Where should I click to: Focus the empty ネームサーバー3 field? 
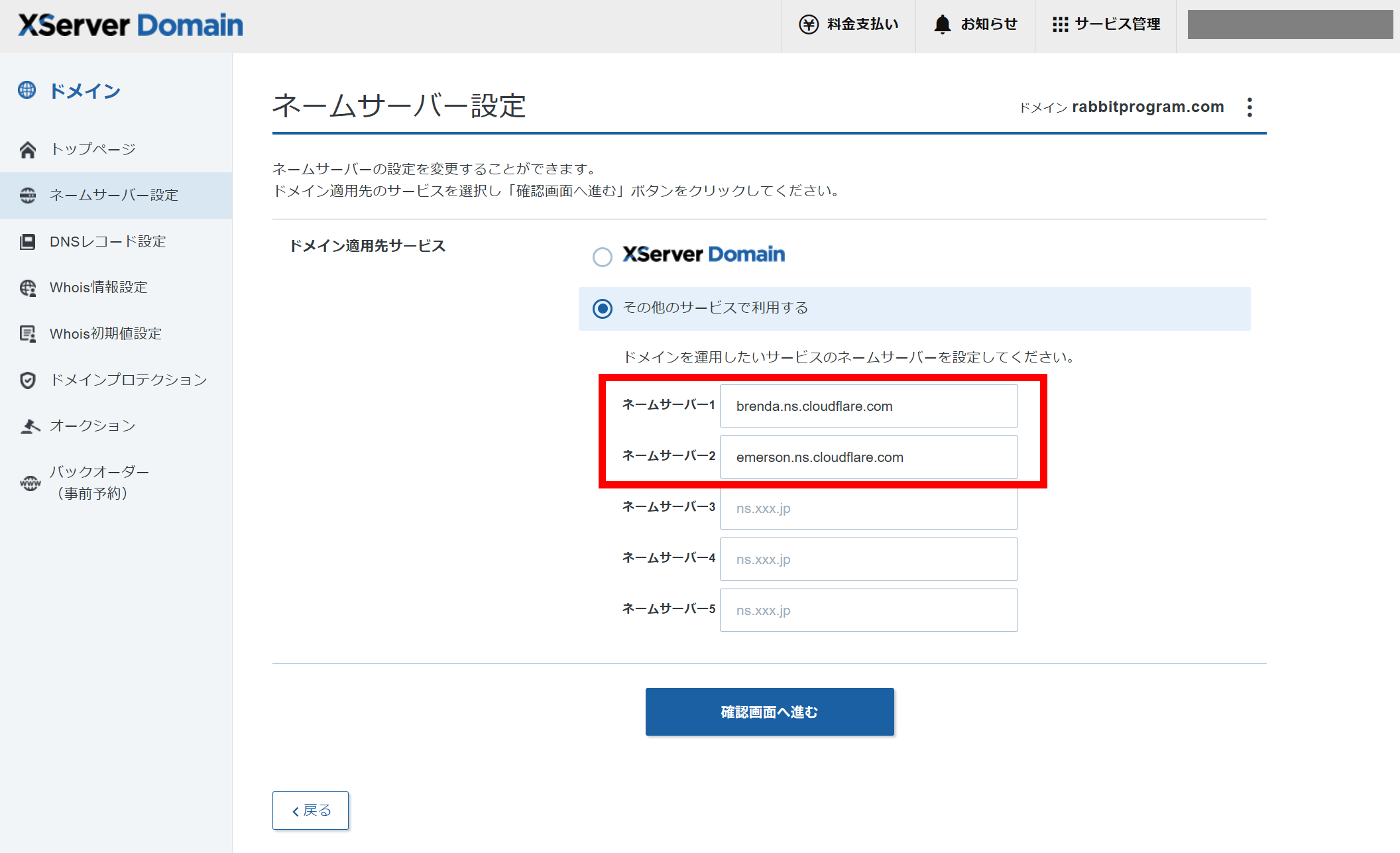coord(868,508)
